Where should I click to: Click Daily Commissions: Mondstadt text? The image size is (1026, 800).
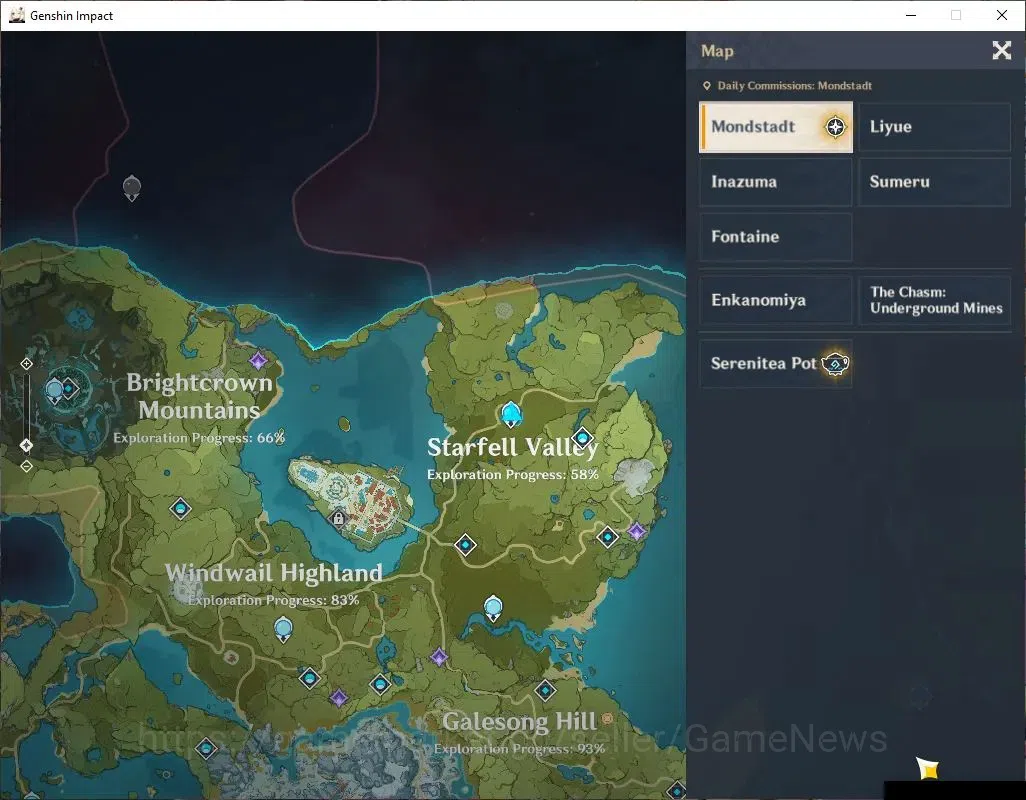pos(794,86)
